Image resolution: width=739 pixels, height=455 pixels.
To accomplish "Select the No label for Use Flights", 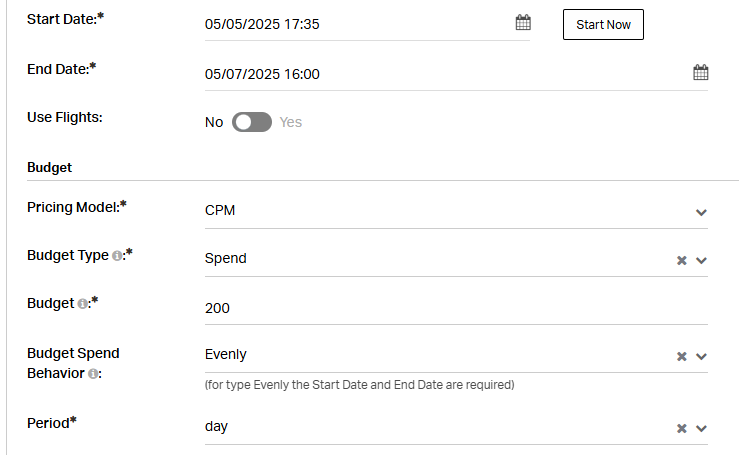I will tap(214, 122).
